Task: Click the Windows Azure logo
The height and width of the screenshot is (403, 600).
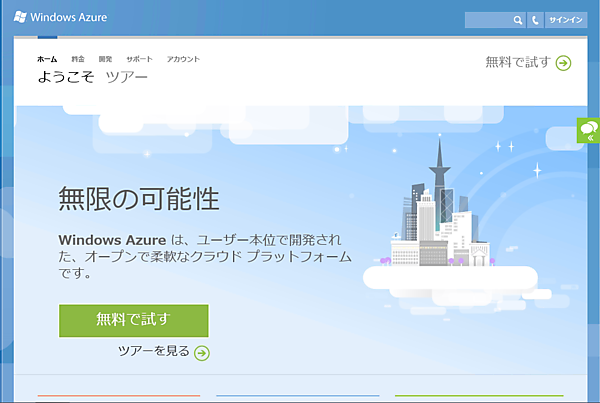Action: [x=20, y=18]
